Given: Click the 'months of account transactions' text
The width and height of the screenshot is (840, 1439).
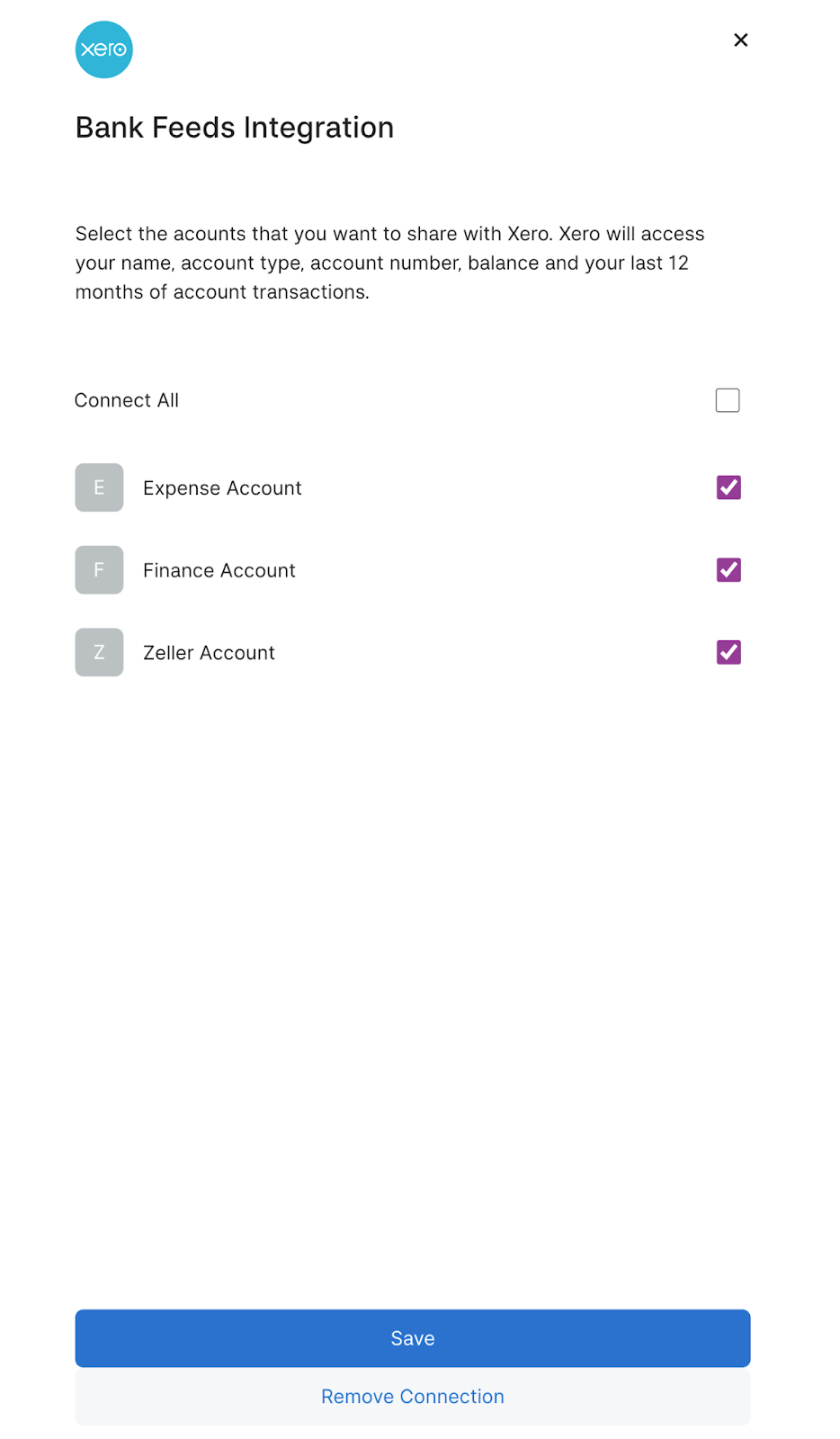Looking at the screenshot, I should [x=222, y=292].
